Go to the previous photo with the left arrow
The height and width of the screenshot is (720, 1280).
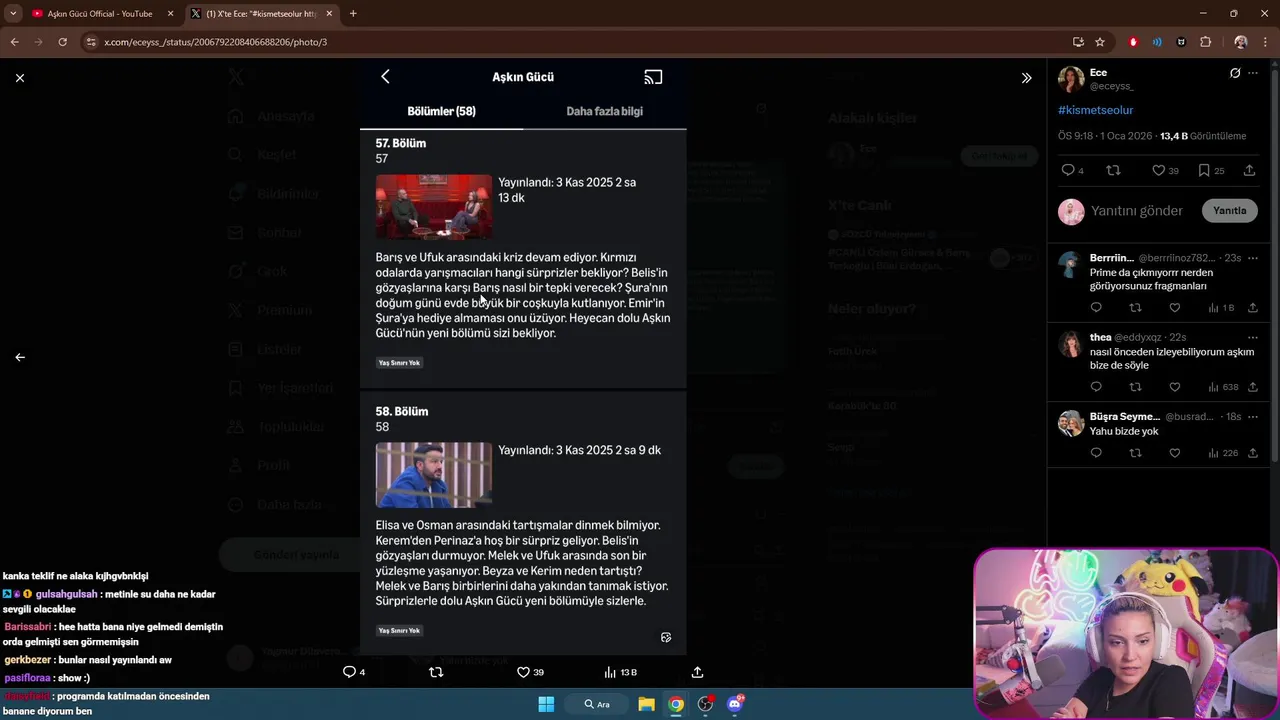[x=20, y=357]
